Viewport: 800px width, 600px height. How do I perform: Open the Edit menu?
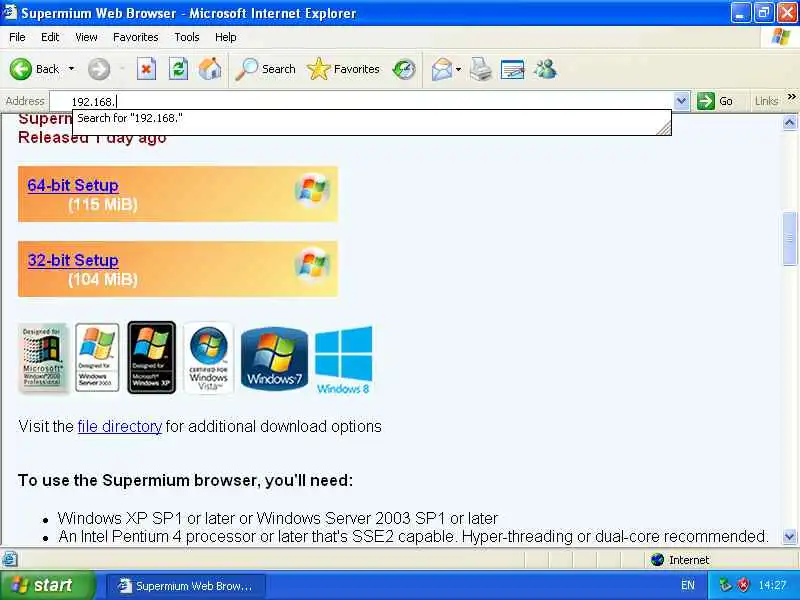coord(50,37)
